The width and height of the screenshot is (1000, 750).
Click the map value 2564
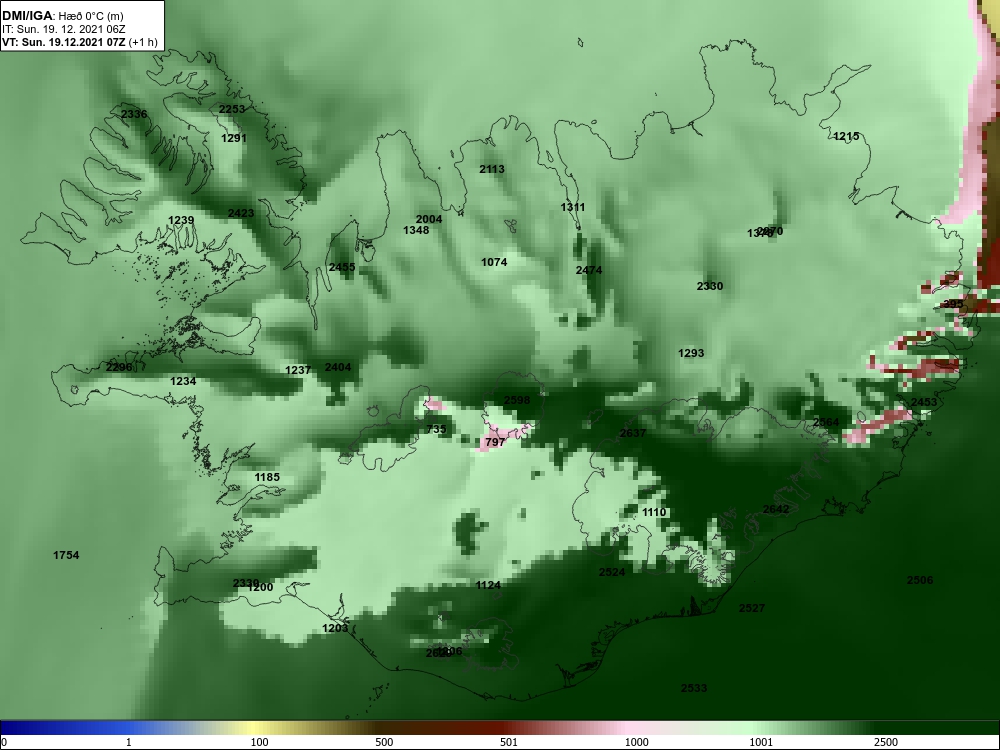(x=826, y=423)
